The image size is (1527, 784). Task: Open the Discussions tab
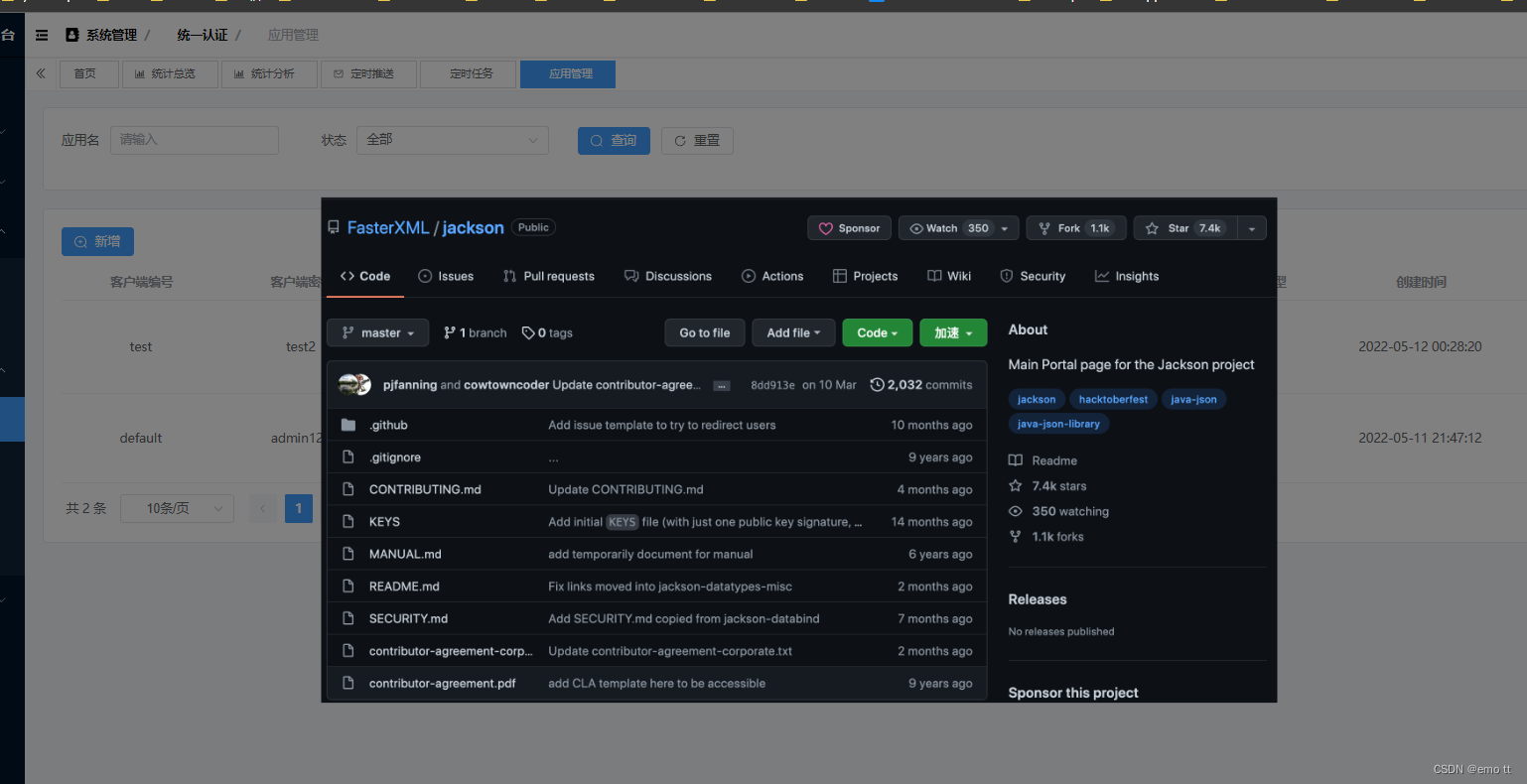click(668, 276)
